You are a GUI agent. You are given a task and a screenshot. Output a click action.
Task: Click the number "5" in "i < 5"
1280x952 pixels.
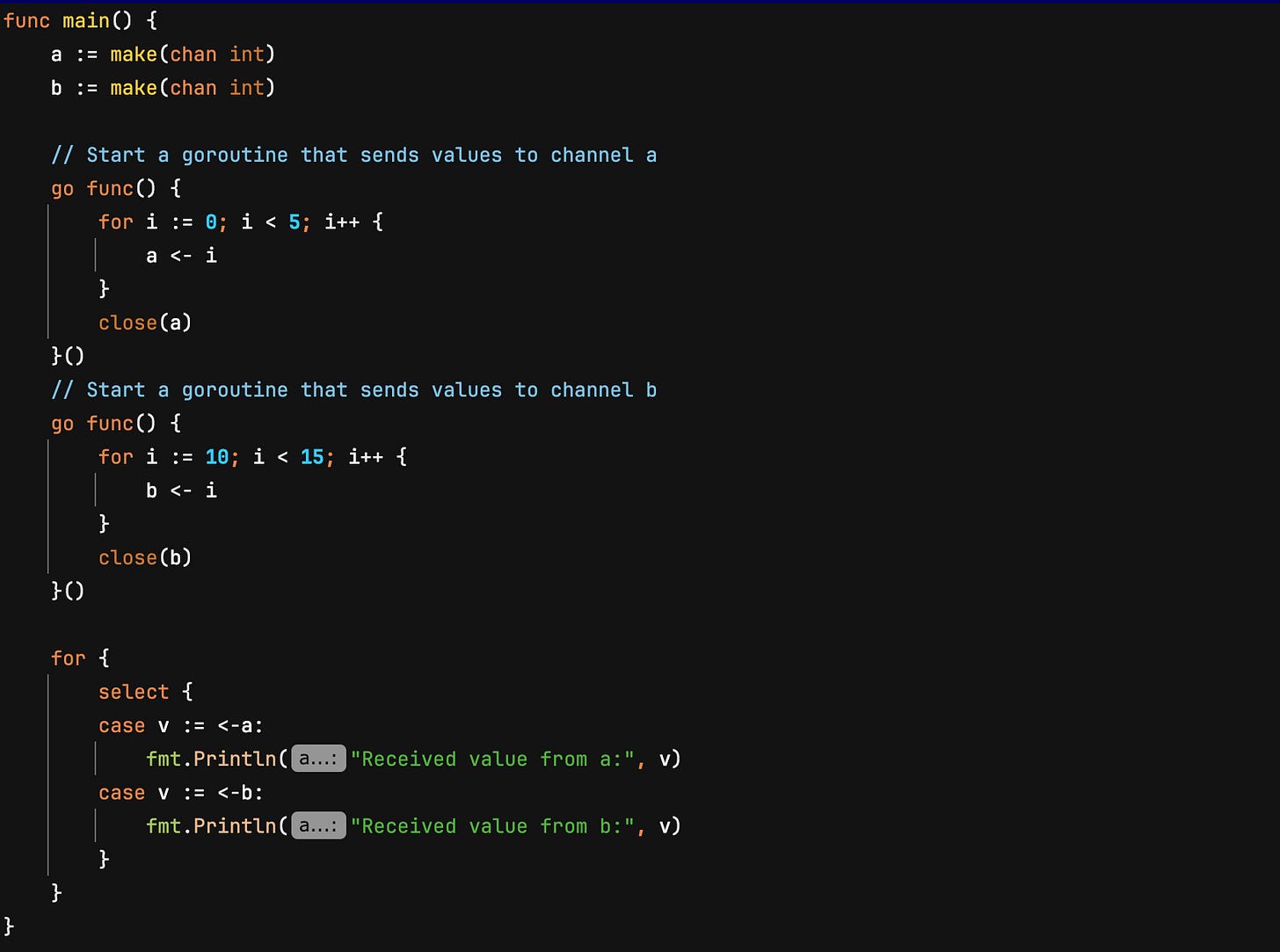(x=295, y=222)
